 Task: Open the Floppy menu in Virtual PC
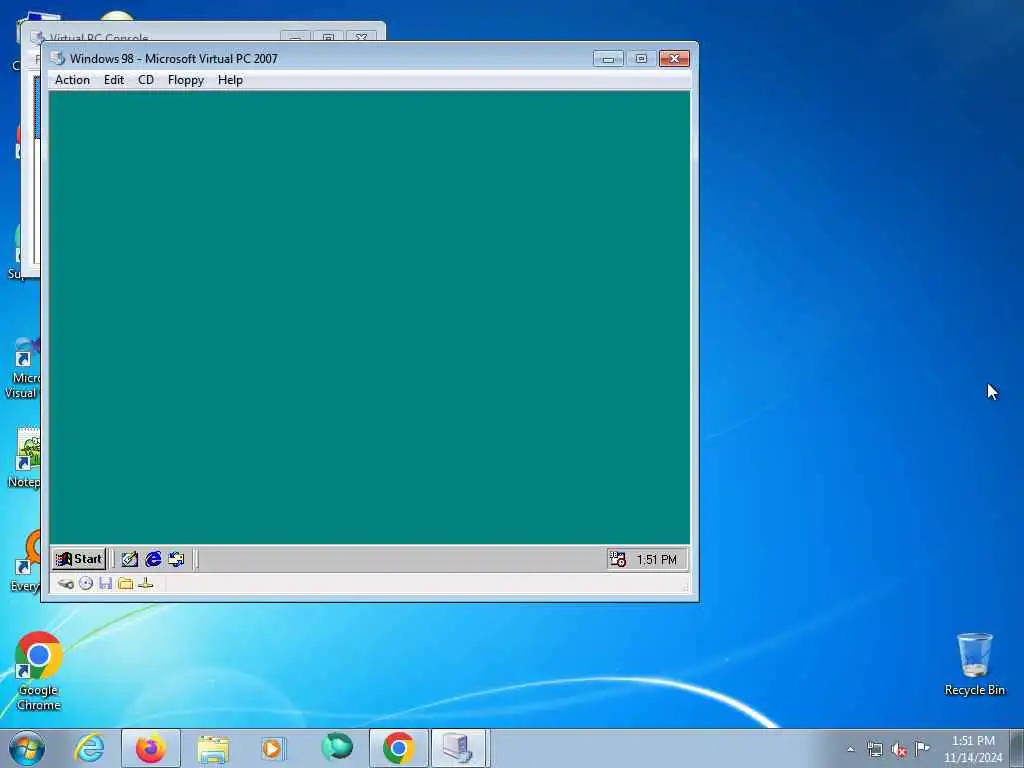(185, 80)
